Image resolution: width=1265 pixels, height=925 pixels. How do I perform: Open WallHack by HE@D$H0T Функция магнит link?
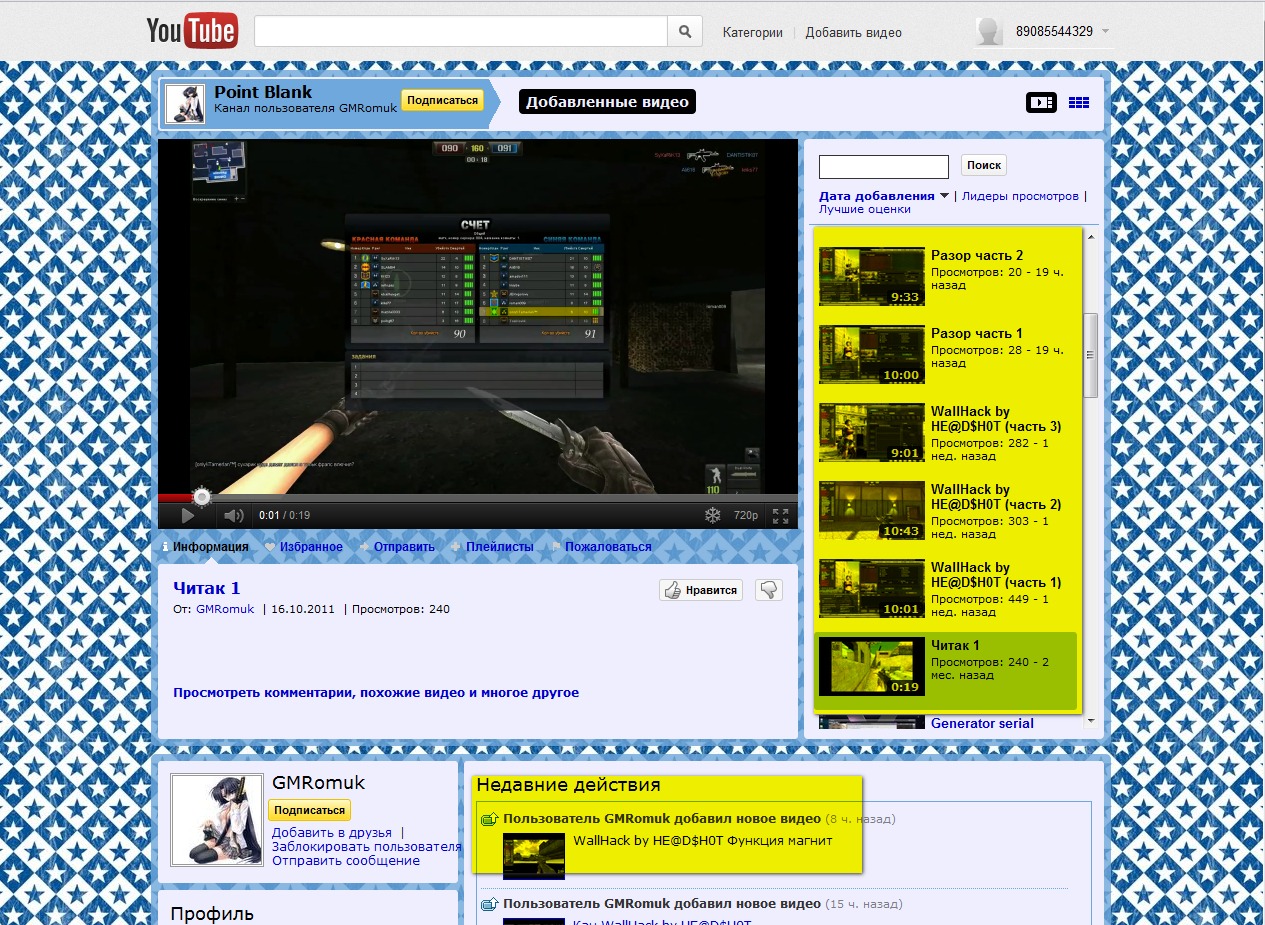[703, 840]
